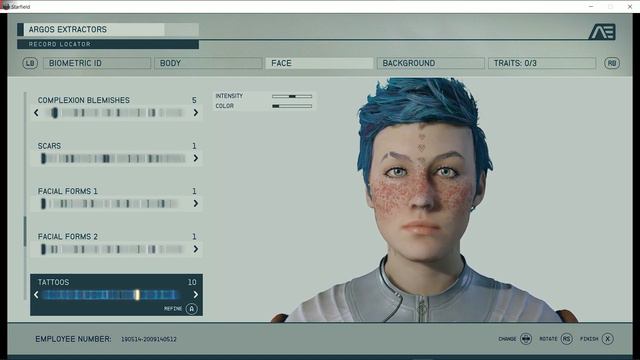Viewport: 640px width, 360px height.
Task: Click the LB bumper icon
Action: click(x=30, y=63)
